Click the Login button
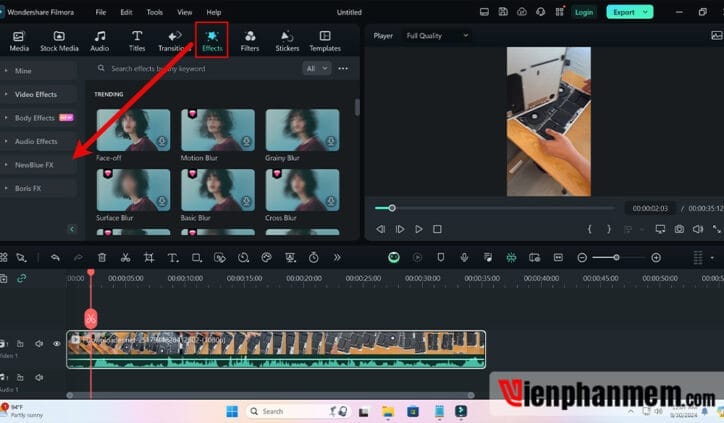Image resolution: width=724 pixels, height=423 pixels. pyautogui.click(x=584, y=12)
